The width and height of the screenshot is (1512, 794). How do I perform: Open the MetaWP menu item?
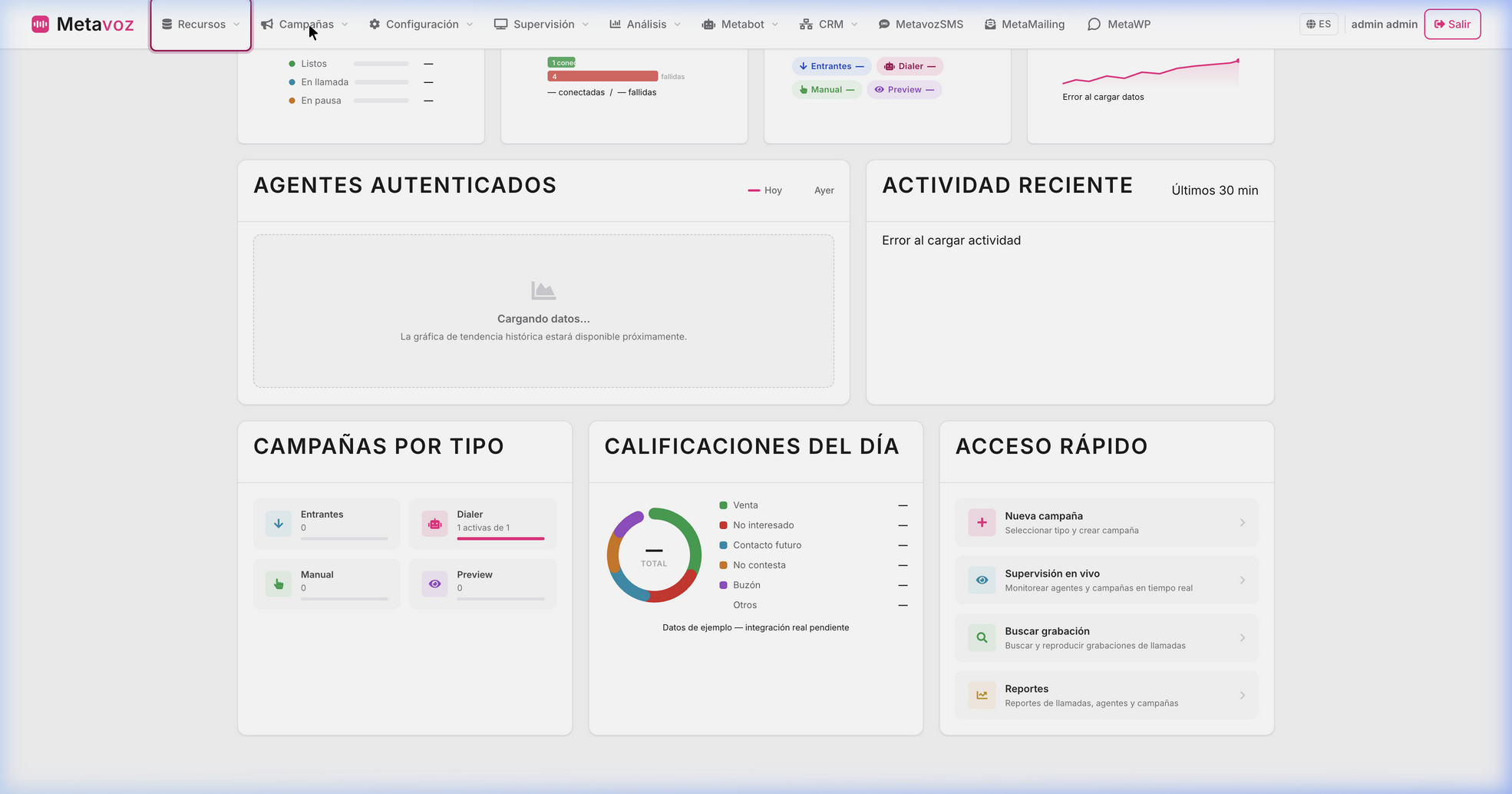click(x=1119, y=25)
